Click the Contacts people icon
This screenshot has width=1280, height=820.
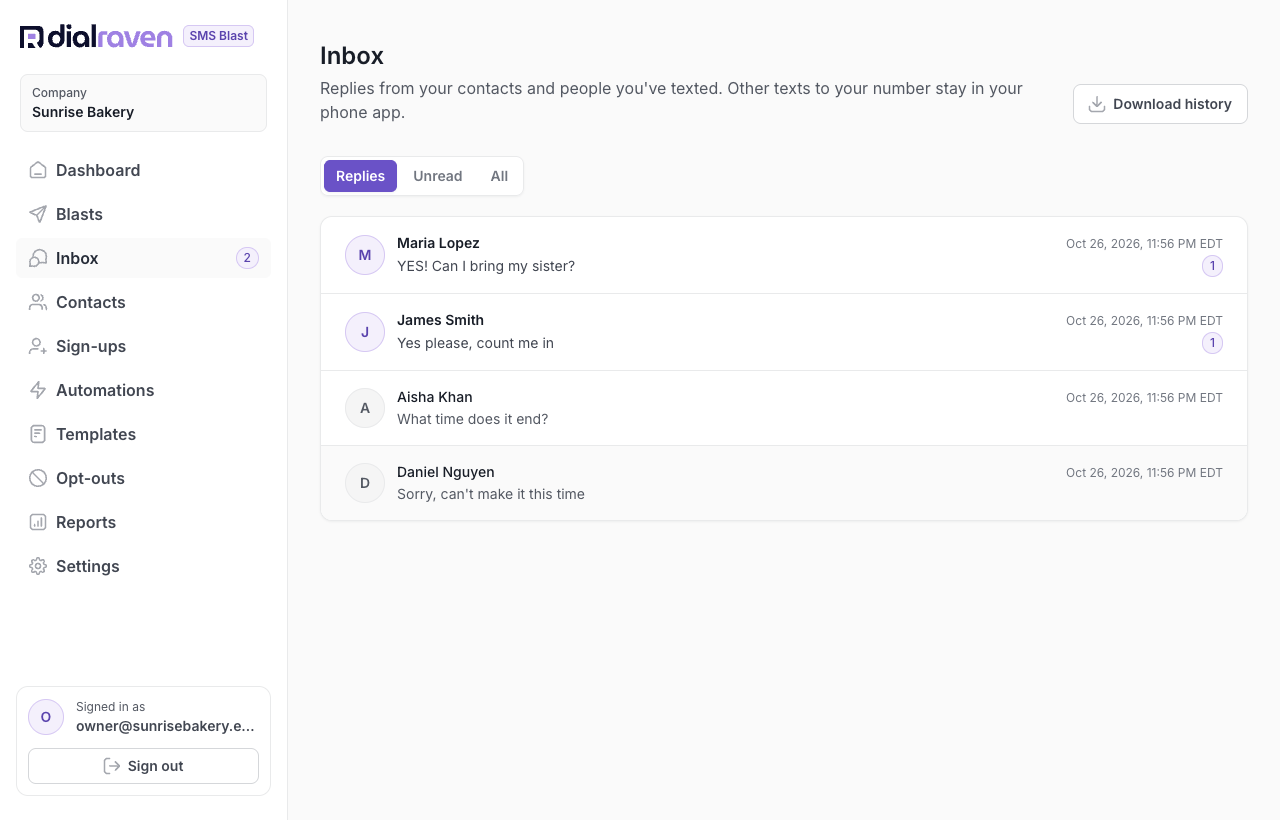[x=38, y=302]
